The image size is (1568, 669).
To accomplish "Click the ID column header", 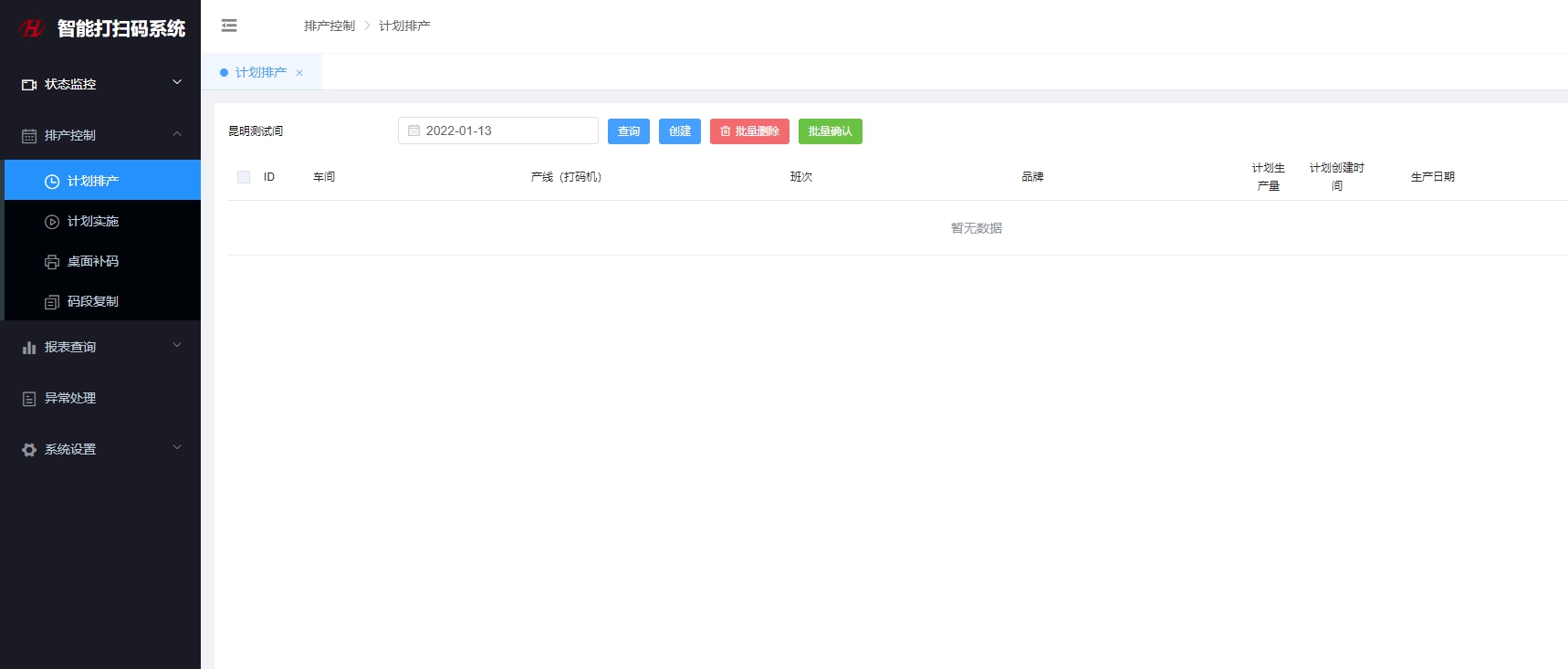I will tap(269, 177).
